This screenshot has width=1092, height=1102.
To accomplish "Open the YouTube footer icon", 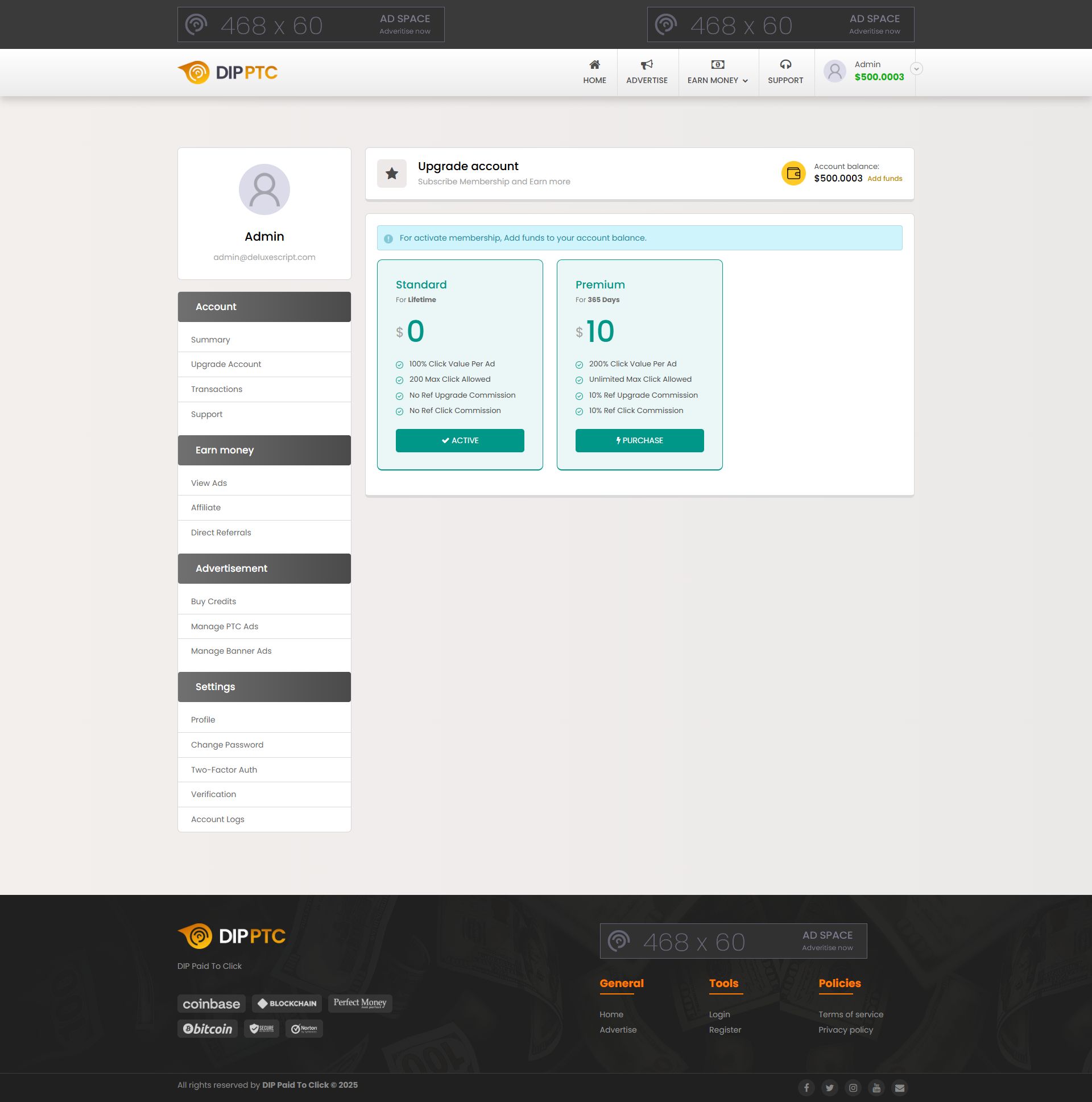I will (876, 1088).
